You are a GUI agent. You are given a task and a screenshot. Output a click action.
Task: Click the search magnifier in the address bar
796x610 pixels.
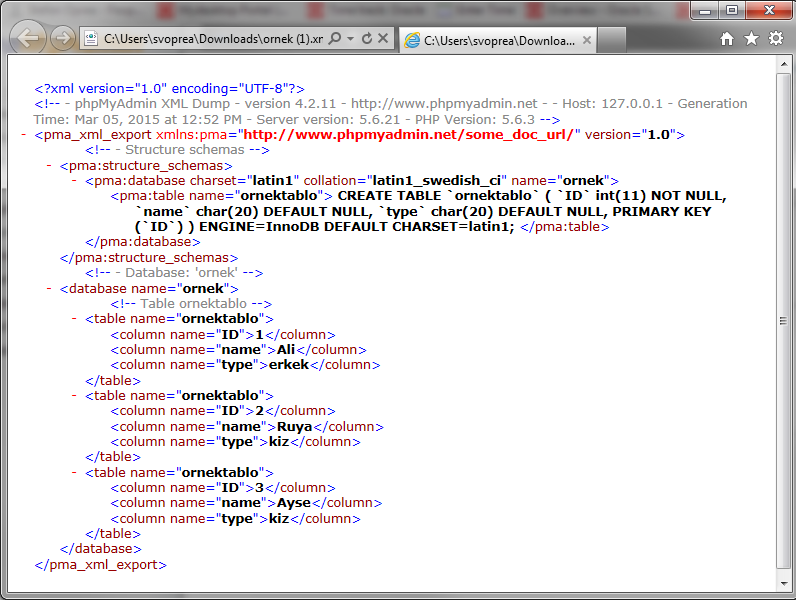pyautogui.click(x=335, y=39)
